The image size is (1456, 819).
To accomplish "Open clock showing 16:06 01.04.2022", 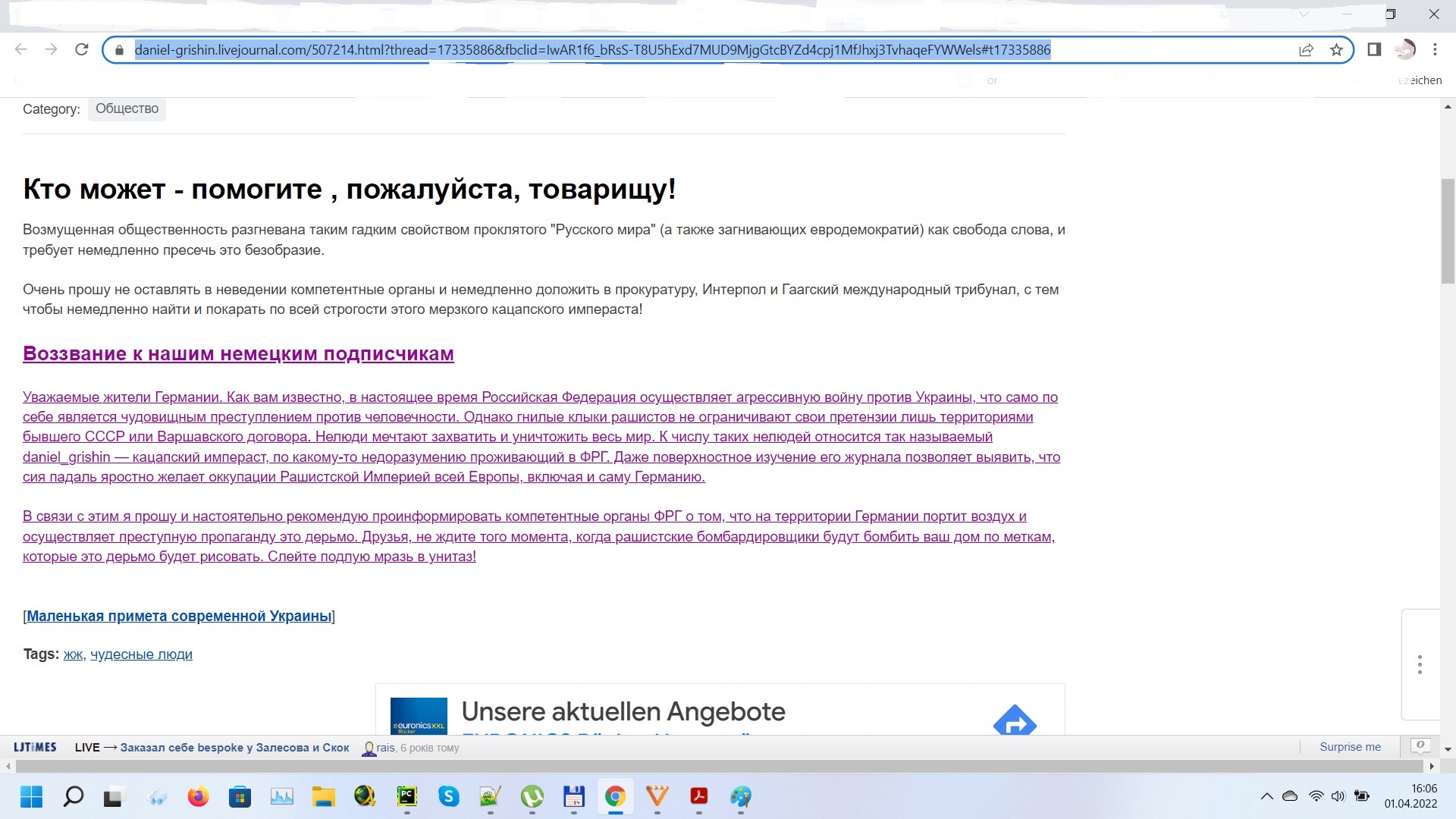I will point(1410,796).
